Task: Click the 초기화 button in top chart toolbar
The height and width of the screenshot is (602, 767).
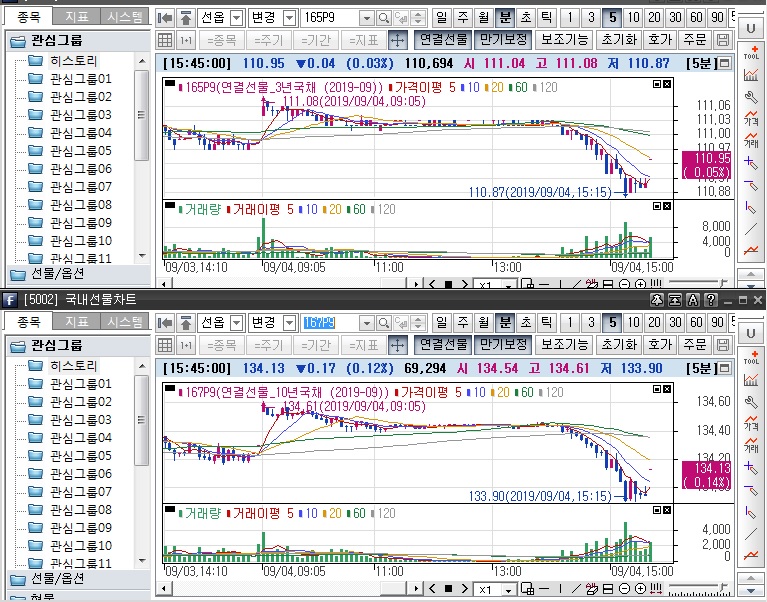Action: pyautogui.click(x=618, y=40)
